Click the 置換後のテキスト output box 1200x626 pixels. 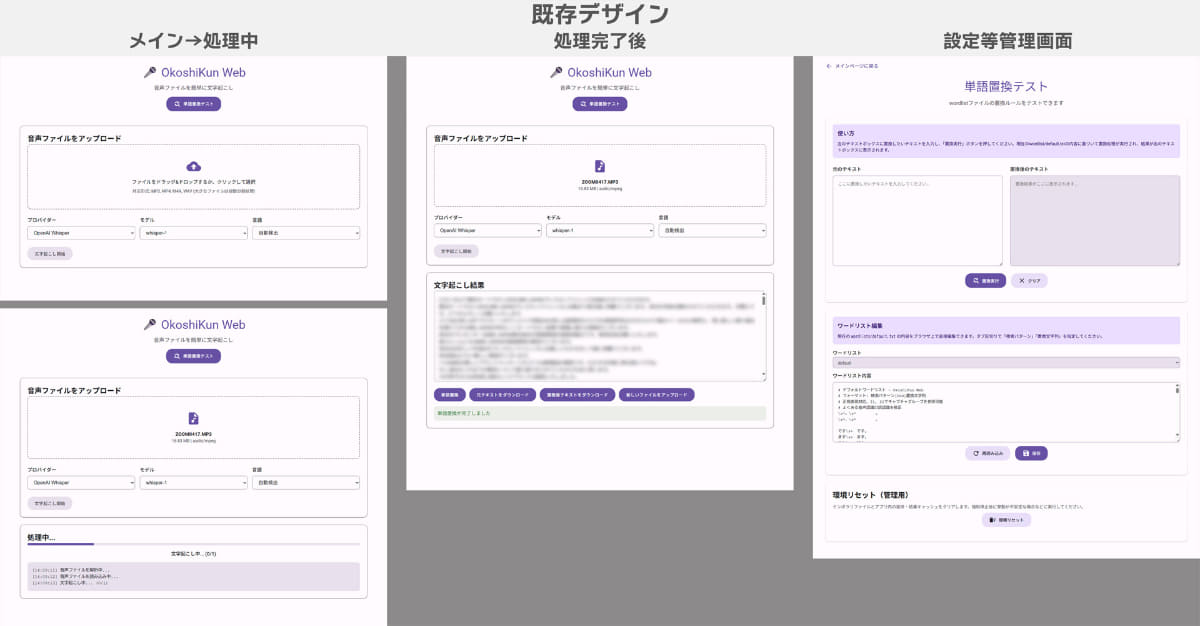point(1095,221)
